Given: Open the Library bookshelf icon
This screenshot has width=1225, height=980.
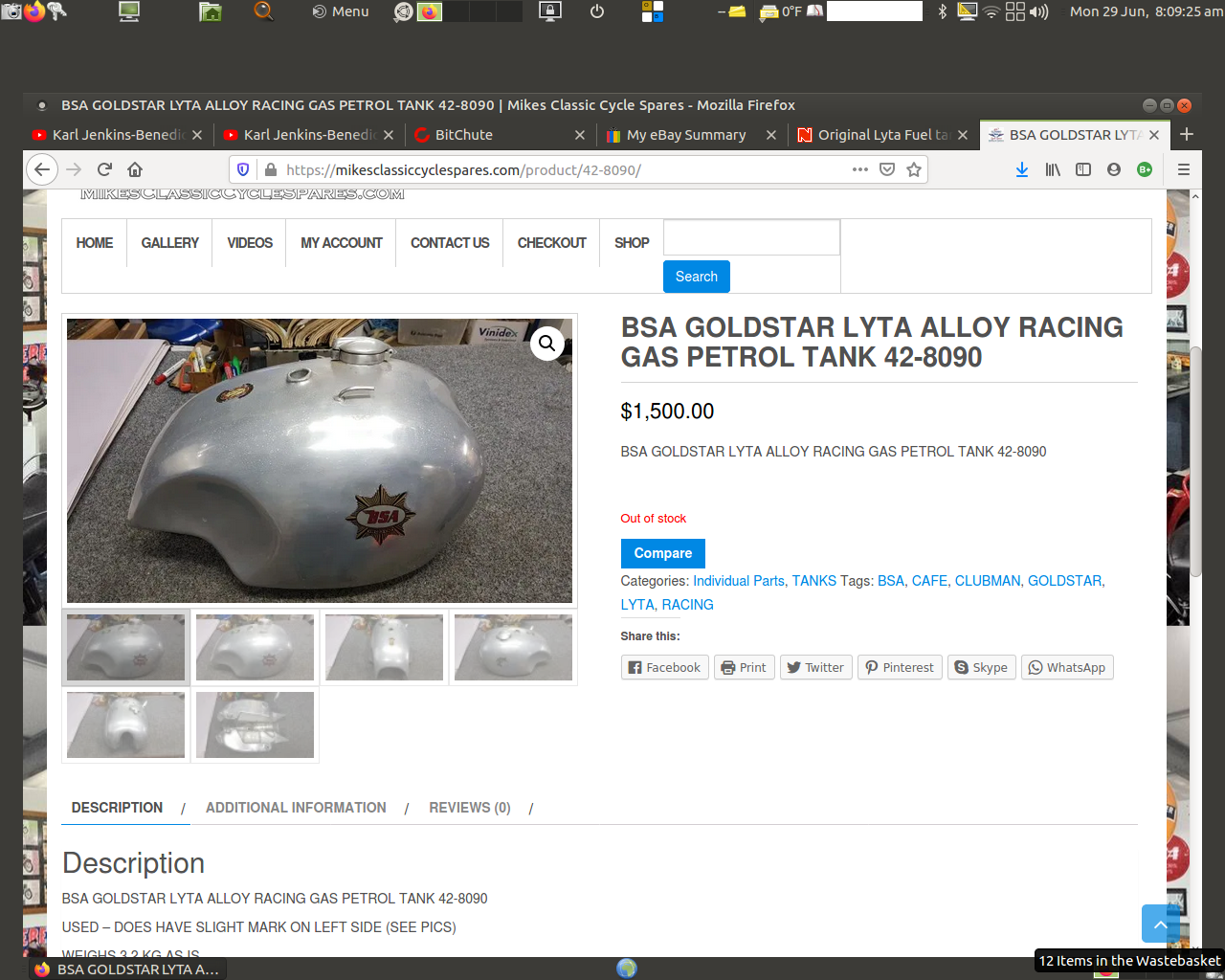Looking at the screenshot, I should (1053, 169).
